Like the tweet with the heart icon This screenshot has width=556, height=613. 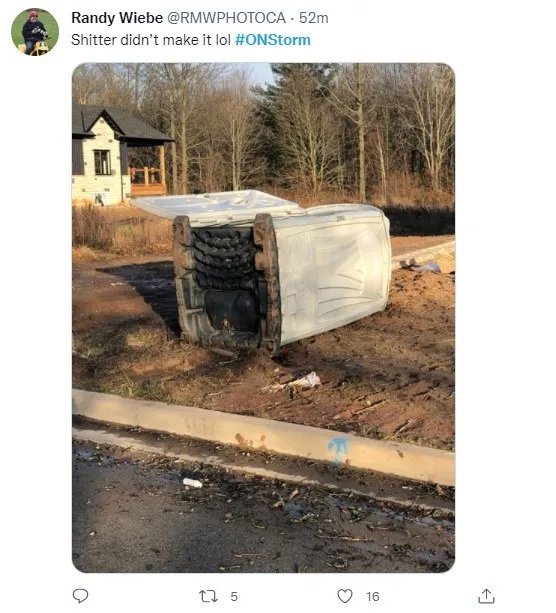pyautogui.click(x=344, y=596)
